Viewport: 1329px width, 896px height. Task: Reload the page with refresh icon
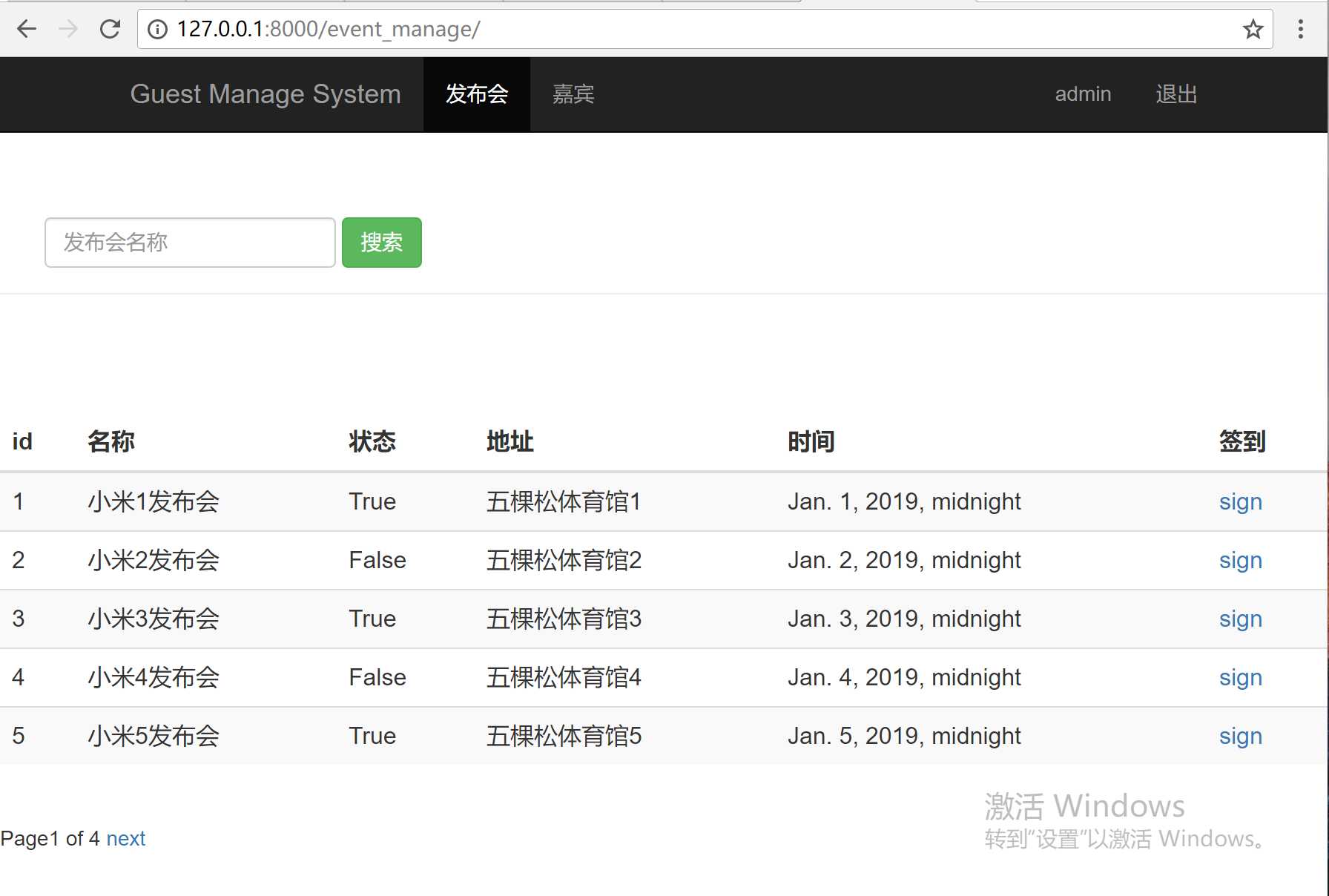pos(110,29)
